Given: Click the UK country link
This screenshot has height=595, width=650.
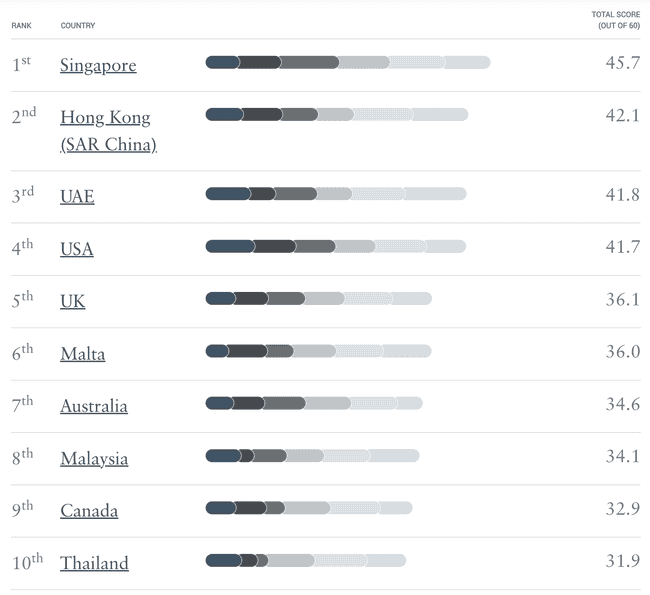Looking at the screenshot, I should point(73,301).
